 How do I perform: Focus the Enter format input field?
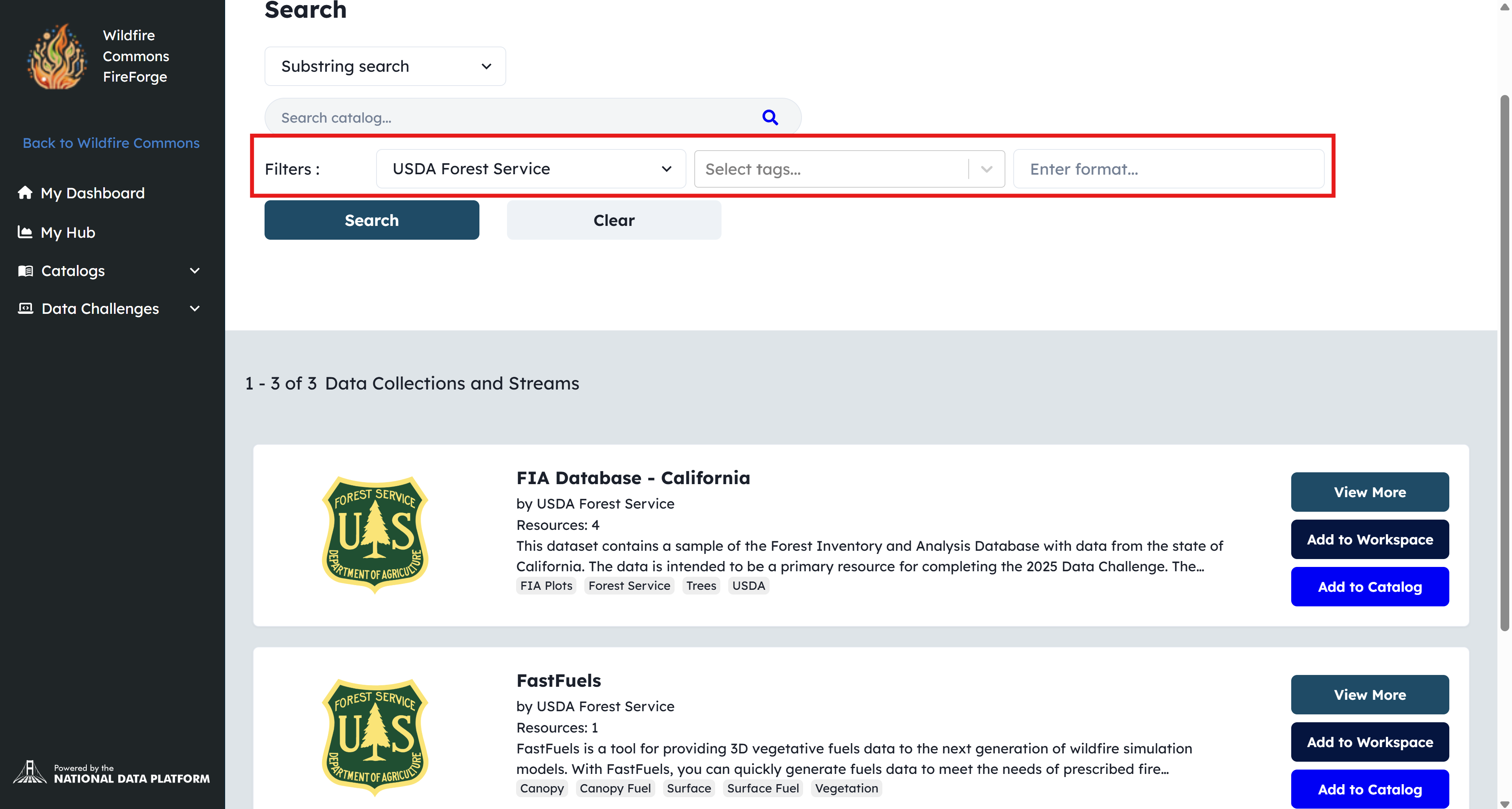[1168, 169]
